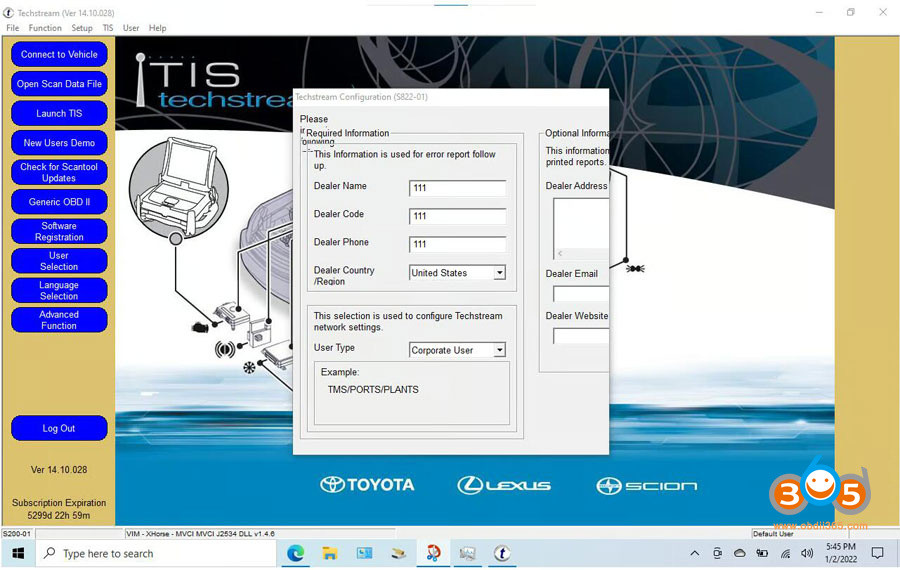Click the volume speaker tray icon

pos(807,553)
